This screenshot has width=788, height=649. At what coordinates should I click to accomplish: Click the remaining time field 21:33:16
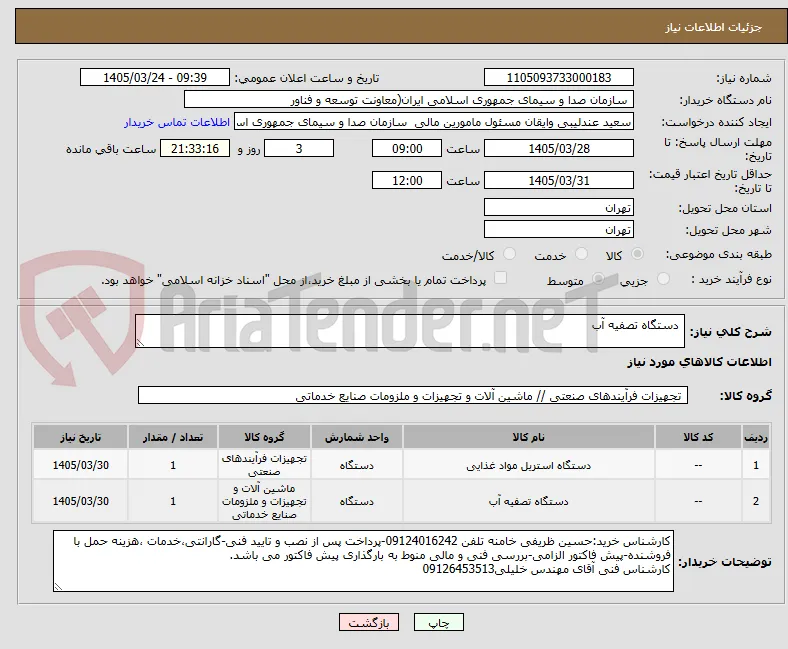tap(195, 148)
